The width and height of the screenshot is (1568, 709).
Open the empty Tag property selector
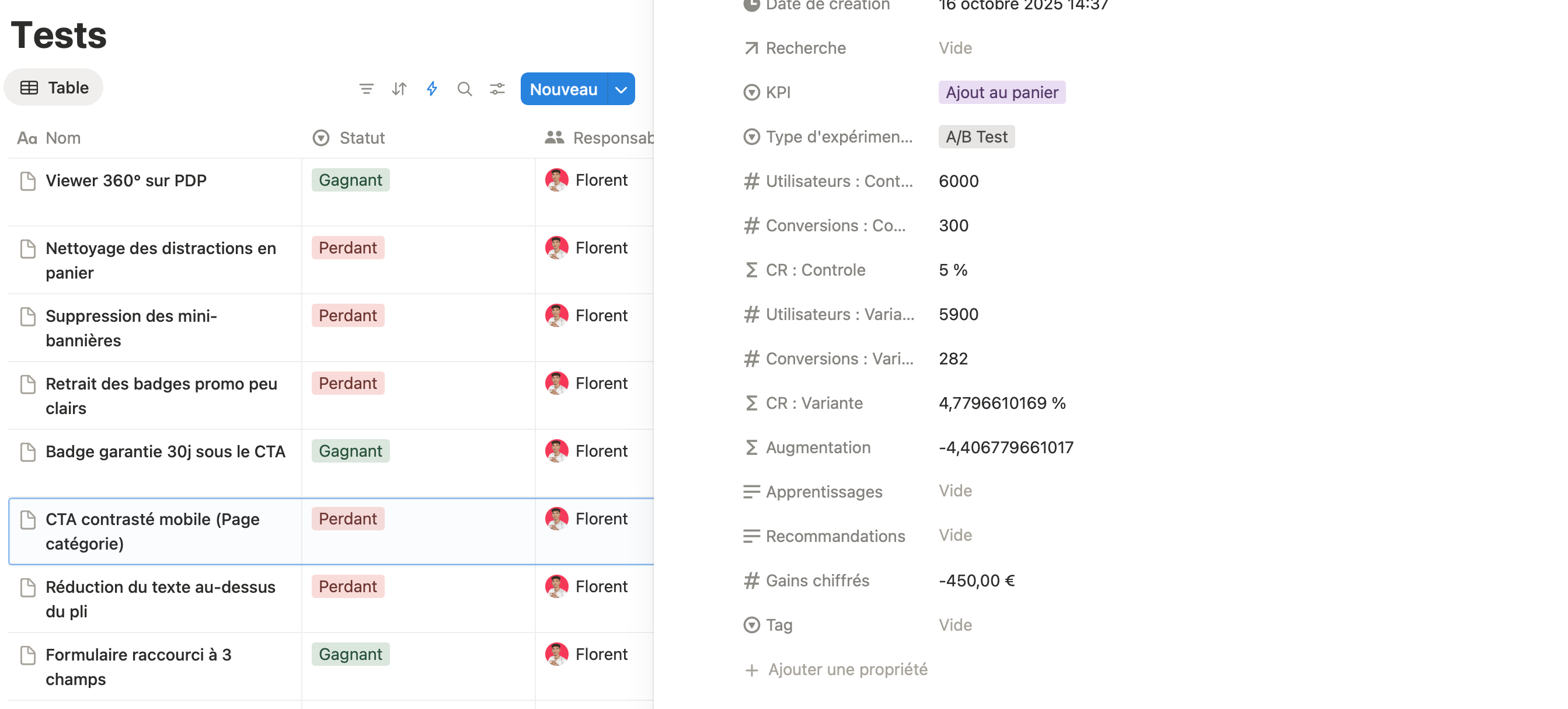pyautogui.click(x=955, y=625)
